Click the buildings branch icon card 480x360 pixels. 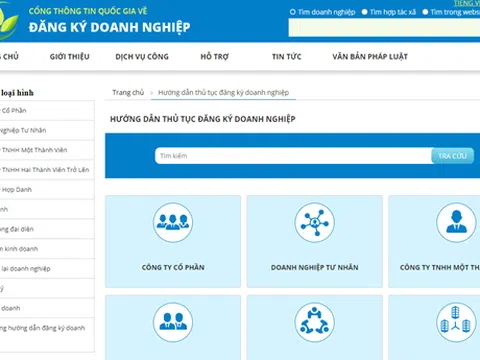434,327
